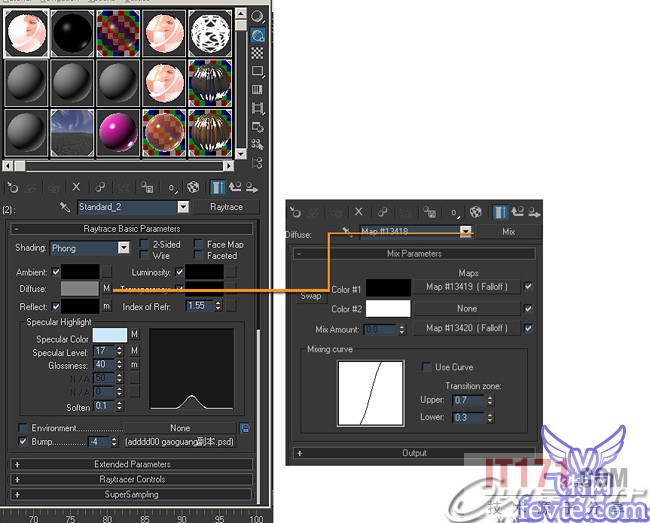
Task: Click the Swap button for mix colors
Action: pos(310,297)
